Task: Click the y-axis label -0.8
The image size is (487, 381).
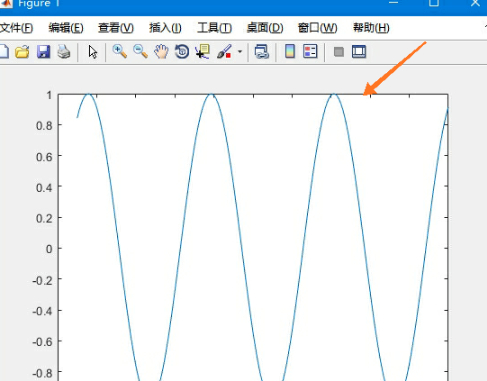Action: coord(43,373)
